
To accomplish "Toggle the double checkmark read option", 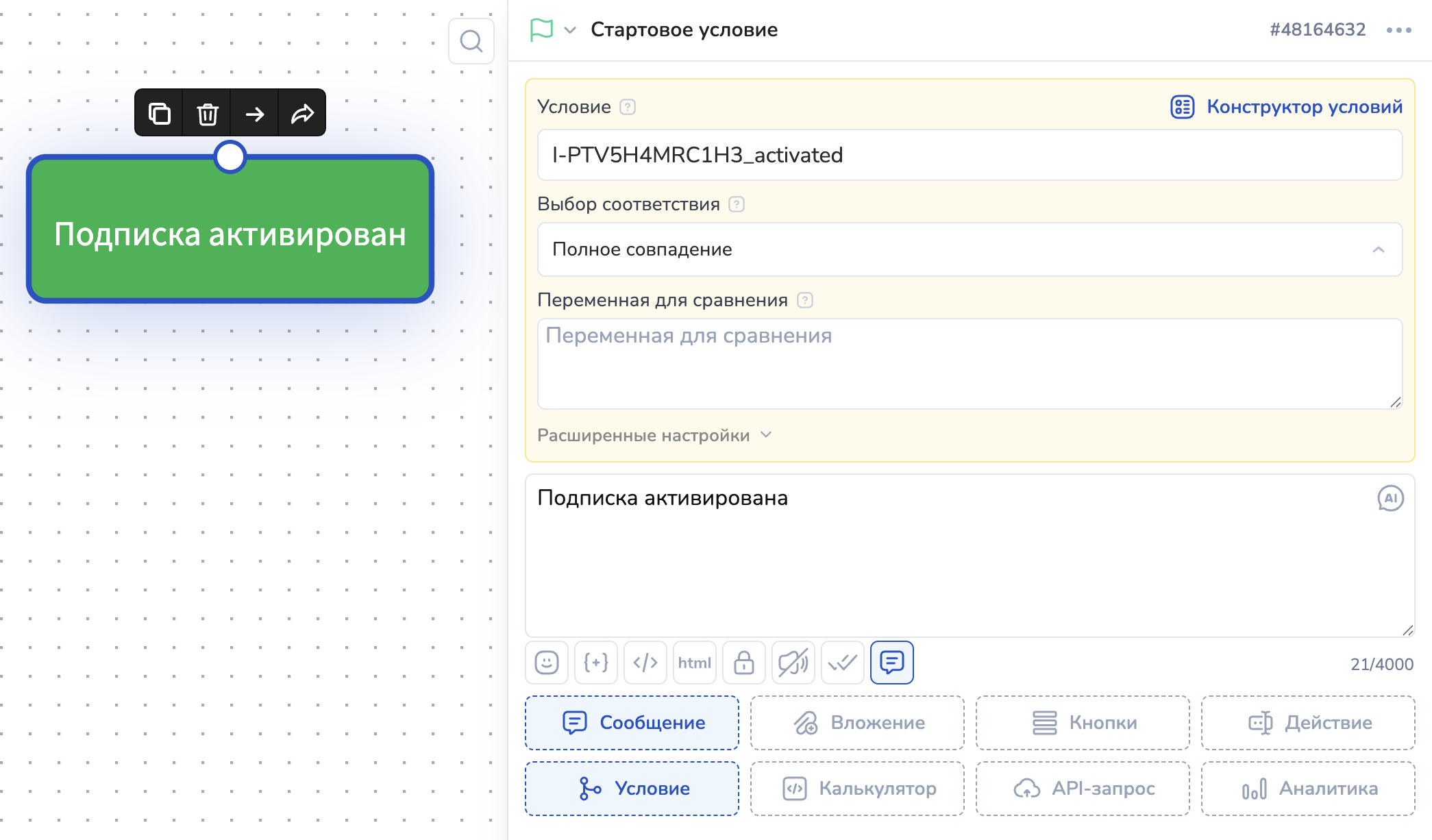I will (842, 663).
